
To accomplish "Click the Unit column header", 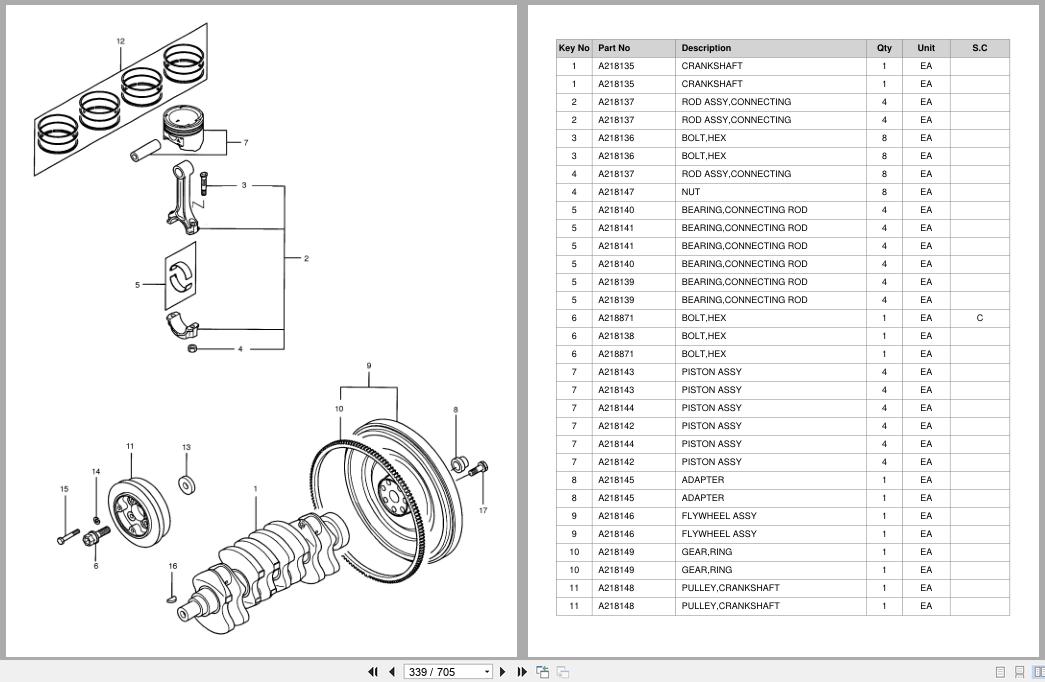I will [926, 48].
